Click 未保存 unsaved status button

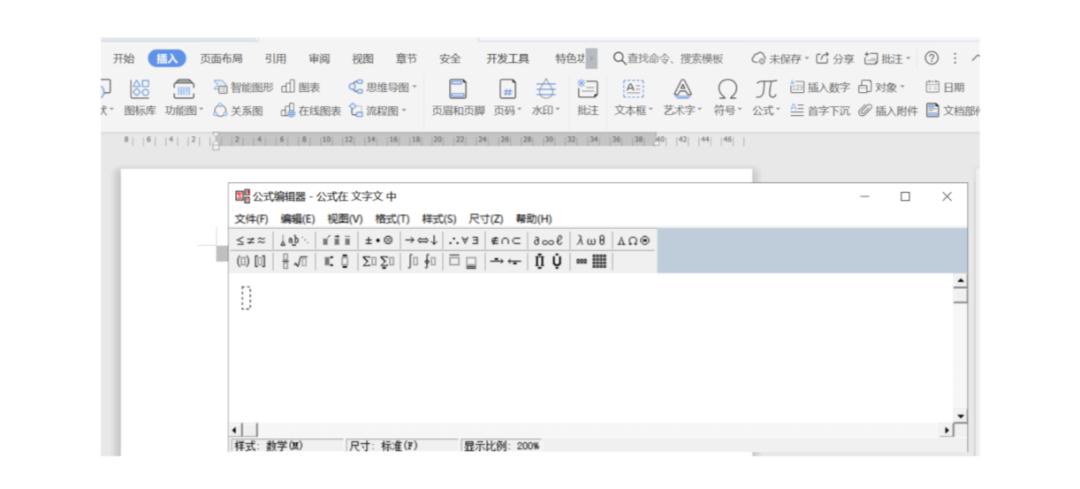pyautogui.click(x=780, y=59)
